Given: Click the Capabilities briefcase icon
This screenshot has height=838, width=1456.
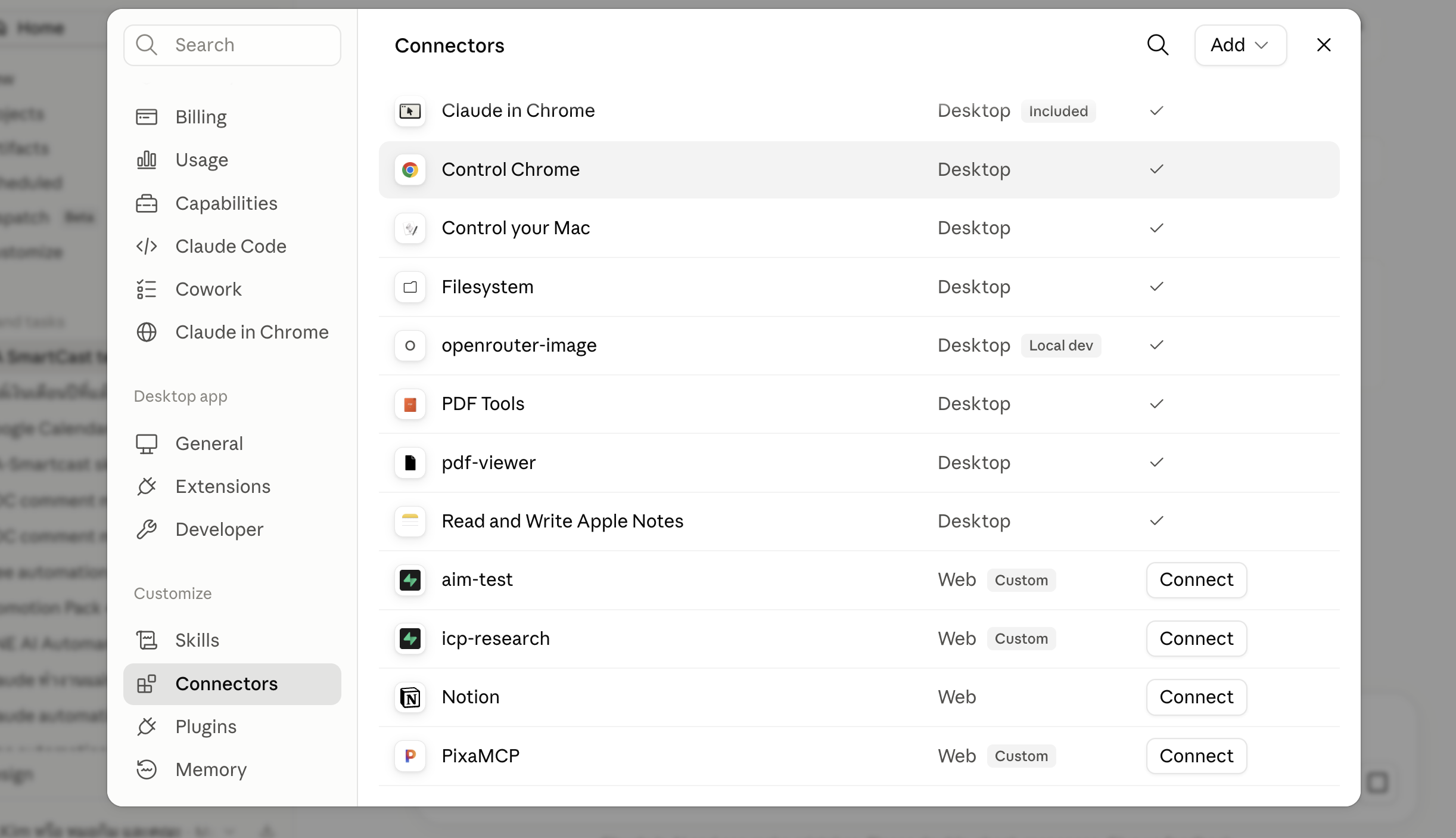Looking at the screenshot, I should click(x=147, y=203).
